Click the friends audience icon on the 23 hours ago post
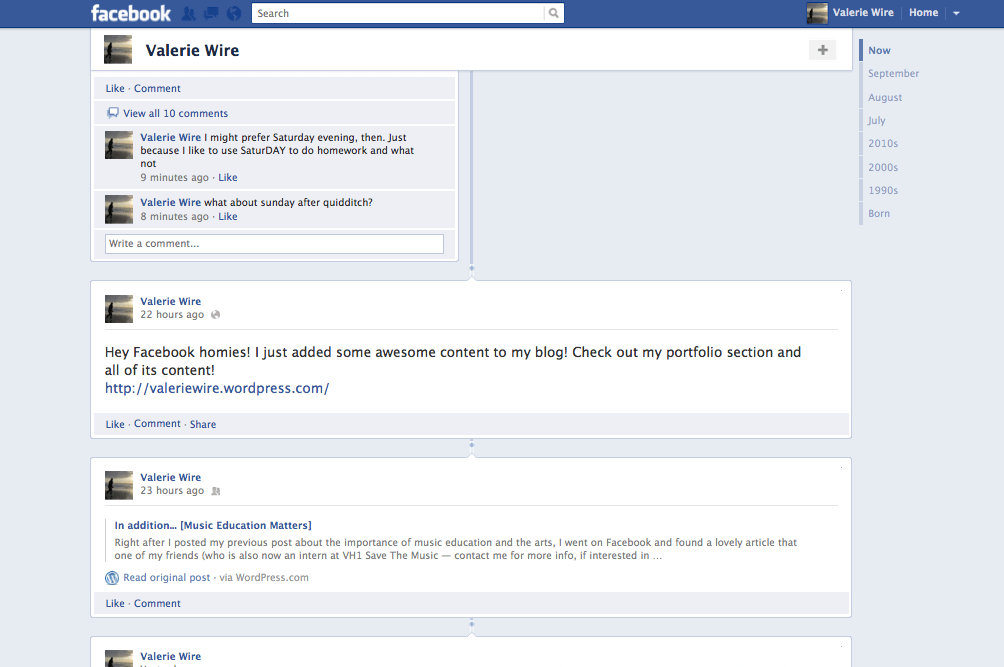Viewport: 1004px width, 667px height. pos(216,491)
